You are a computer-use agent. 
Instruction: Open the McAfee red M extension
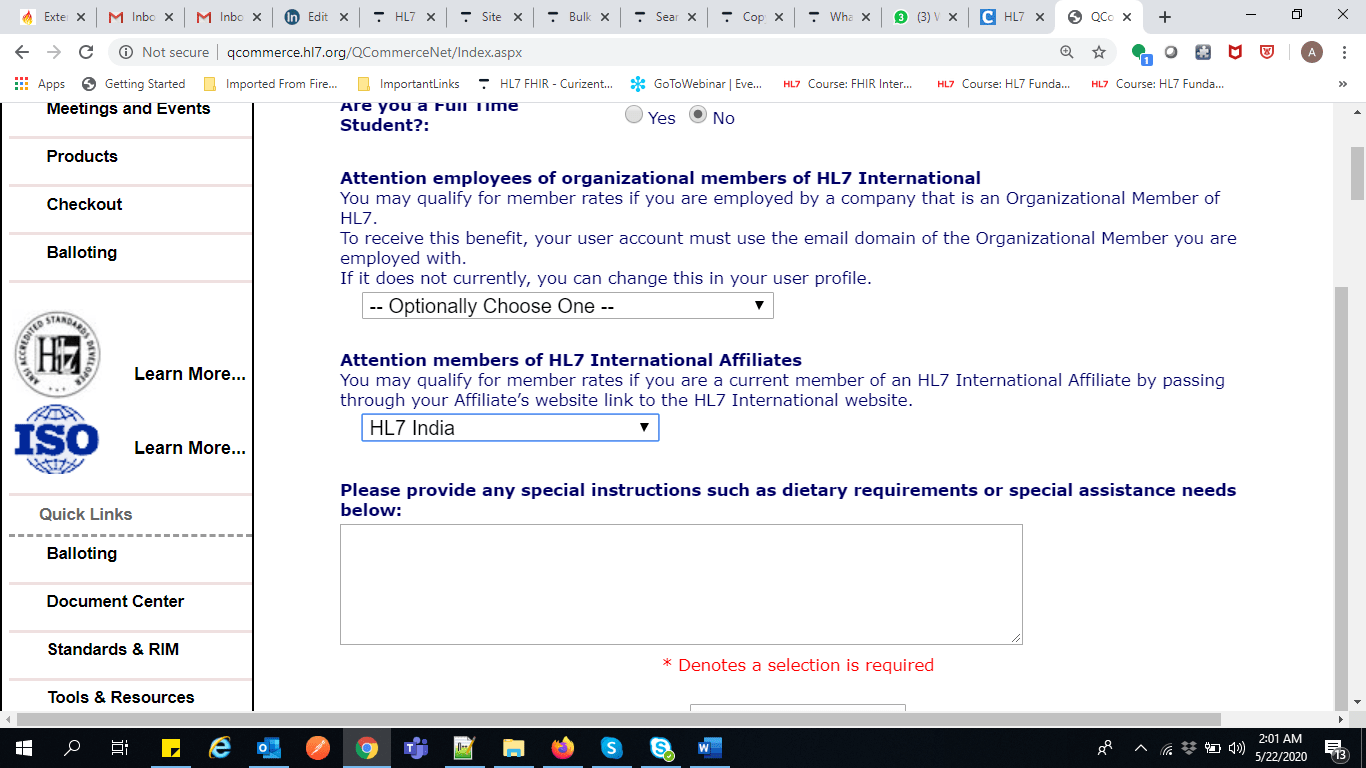tap(1235, 52)
